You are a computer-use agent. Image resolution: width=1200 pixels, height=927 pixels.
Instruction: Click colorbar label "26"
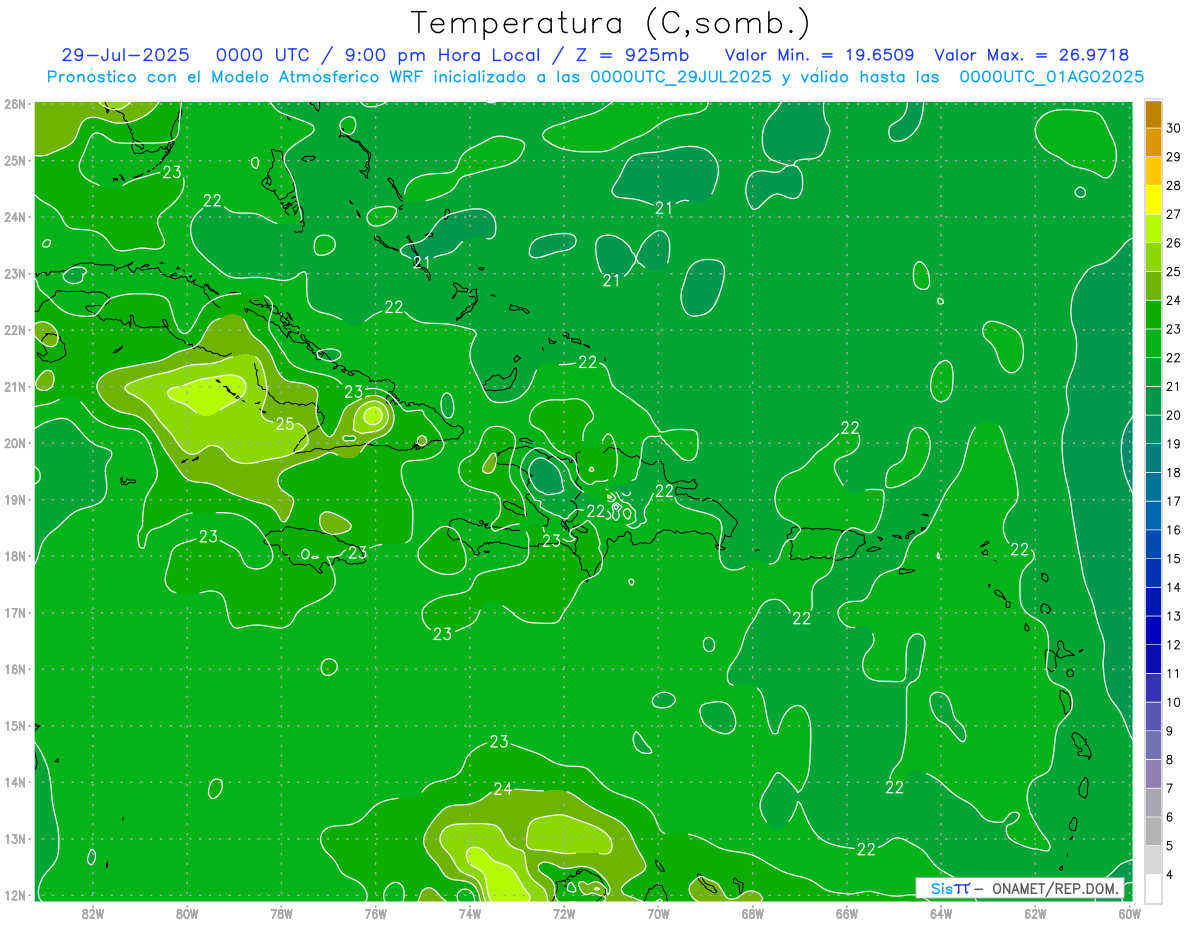(x=1174, y=243)
